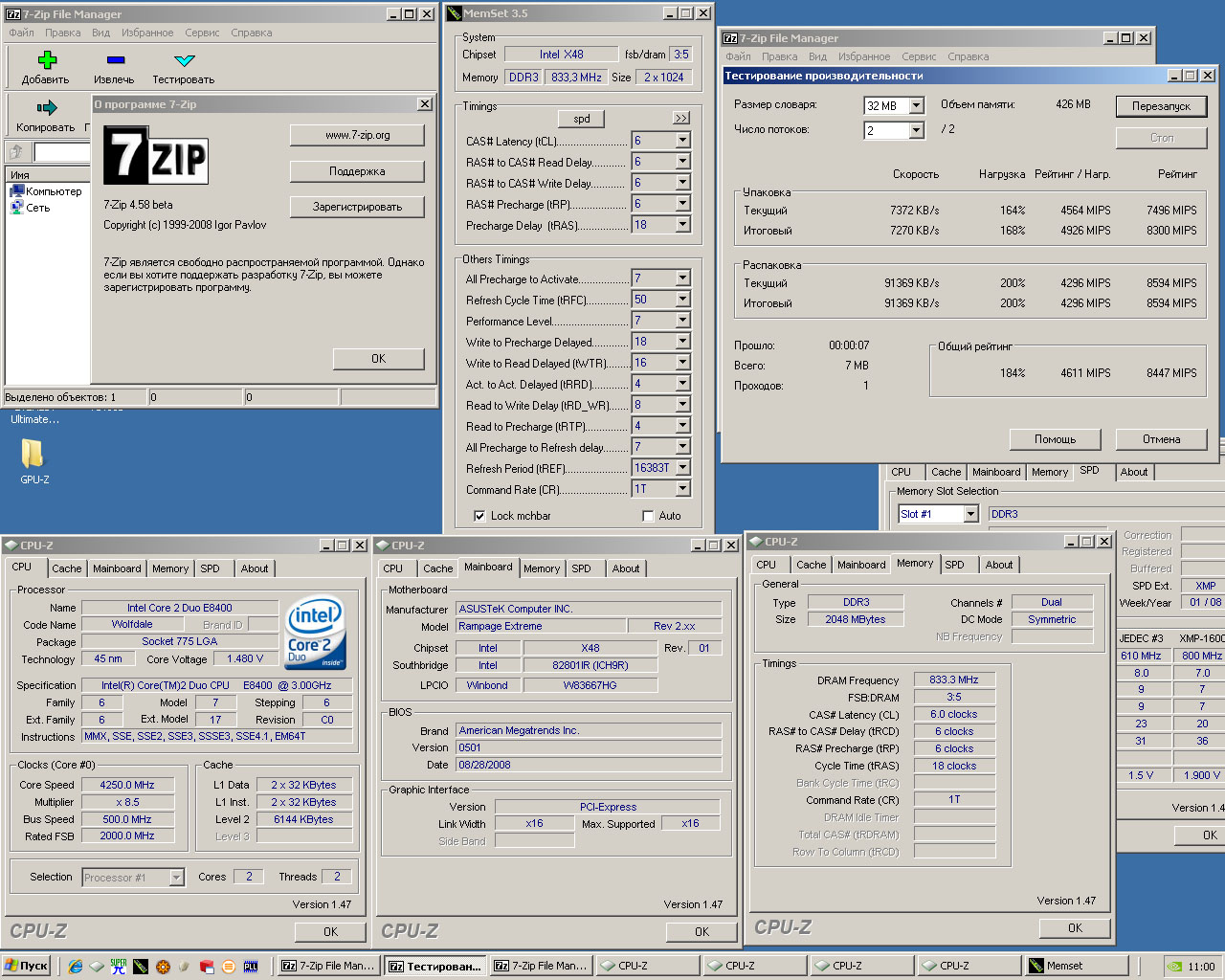Open the Write to Read Delayed (tWTR) dropdown
Viewport: 1225px width, 980px height.
click(x=682, y=363)
